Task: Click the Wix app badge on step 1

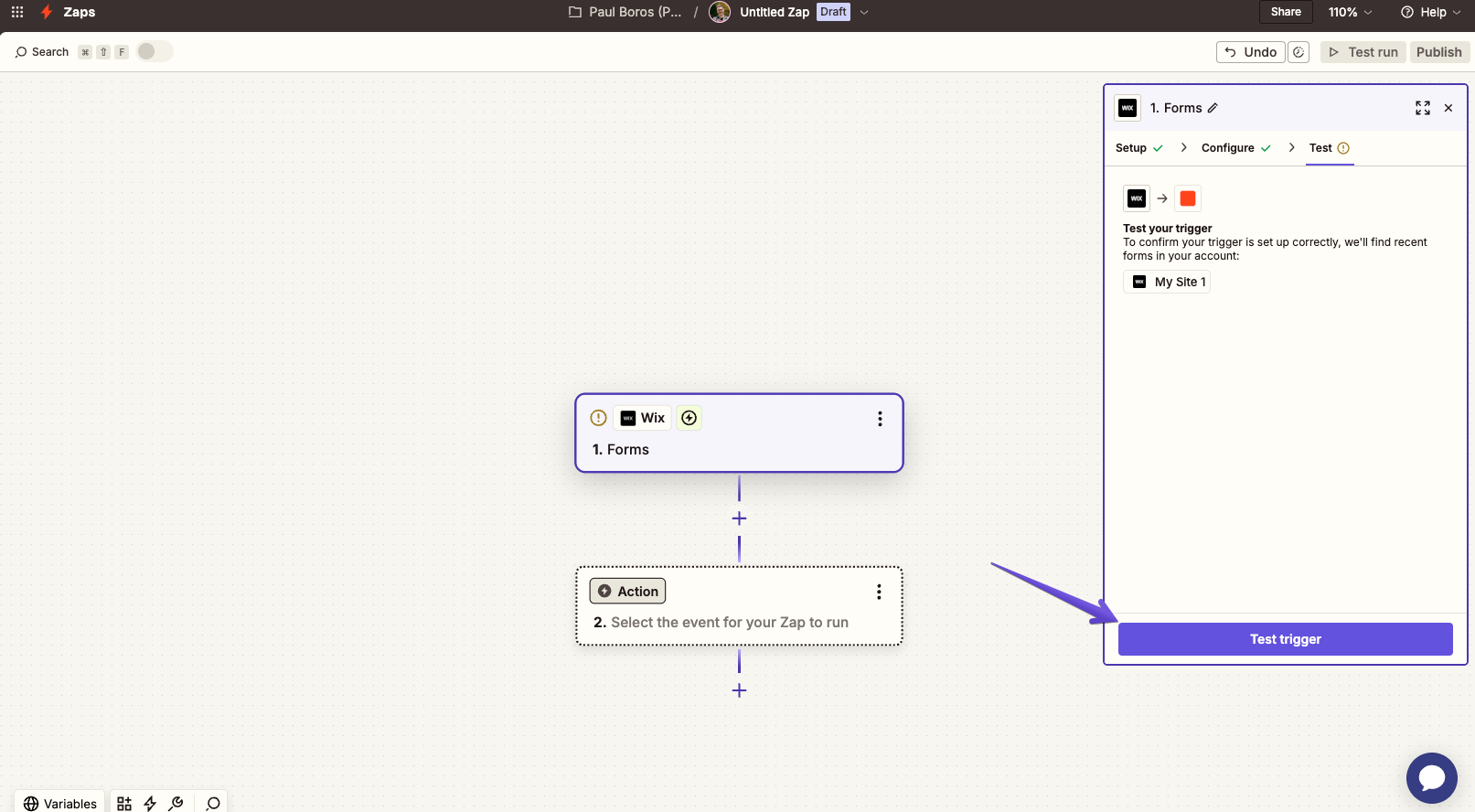Action: point(643,418)
